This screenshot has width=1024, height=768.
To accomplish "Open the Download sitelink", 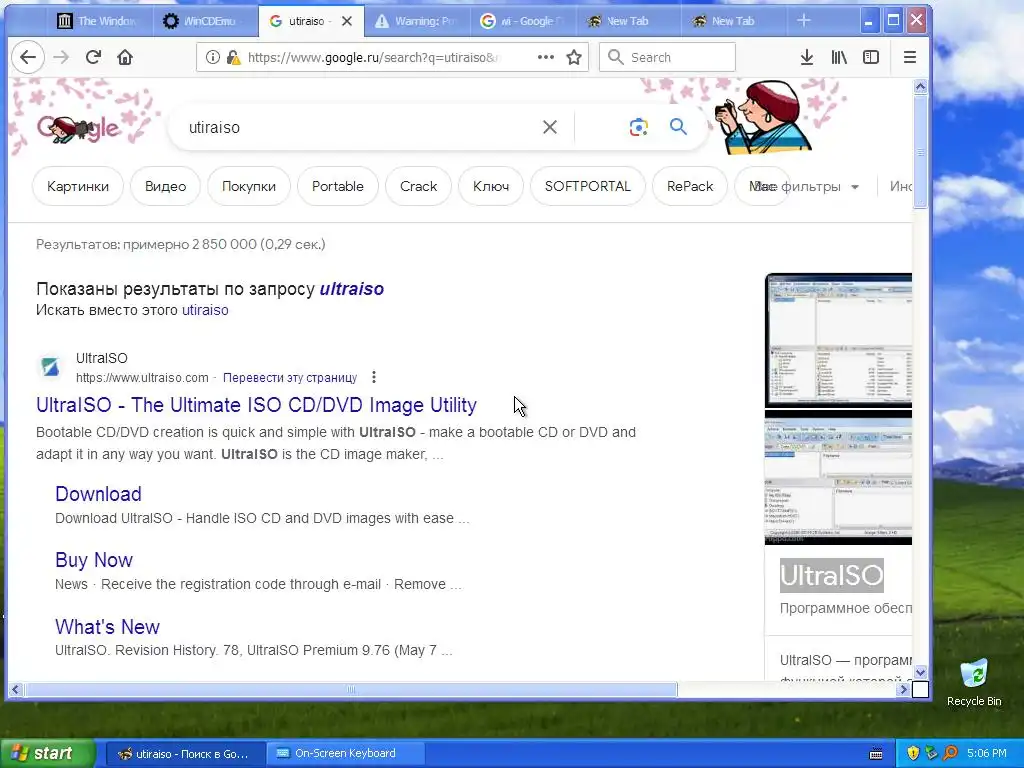I will 98,494.
